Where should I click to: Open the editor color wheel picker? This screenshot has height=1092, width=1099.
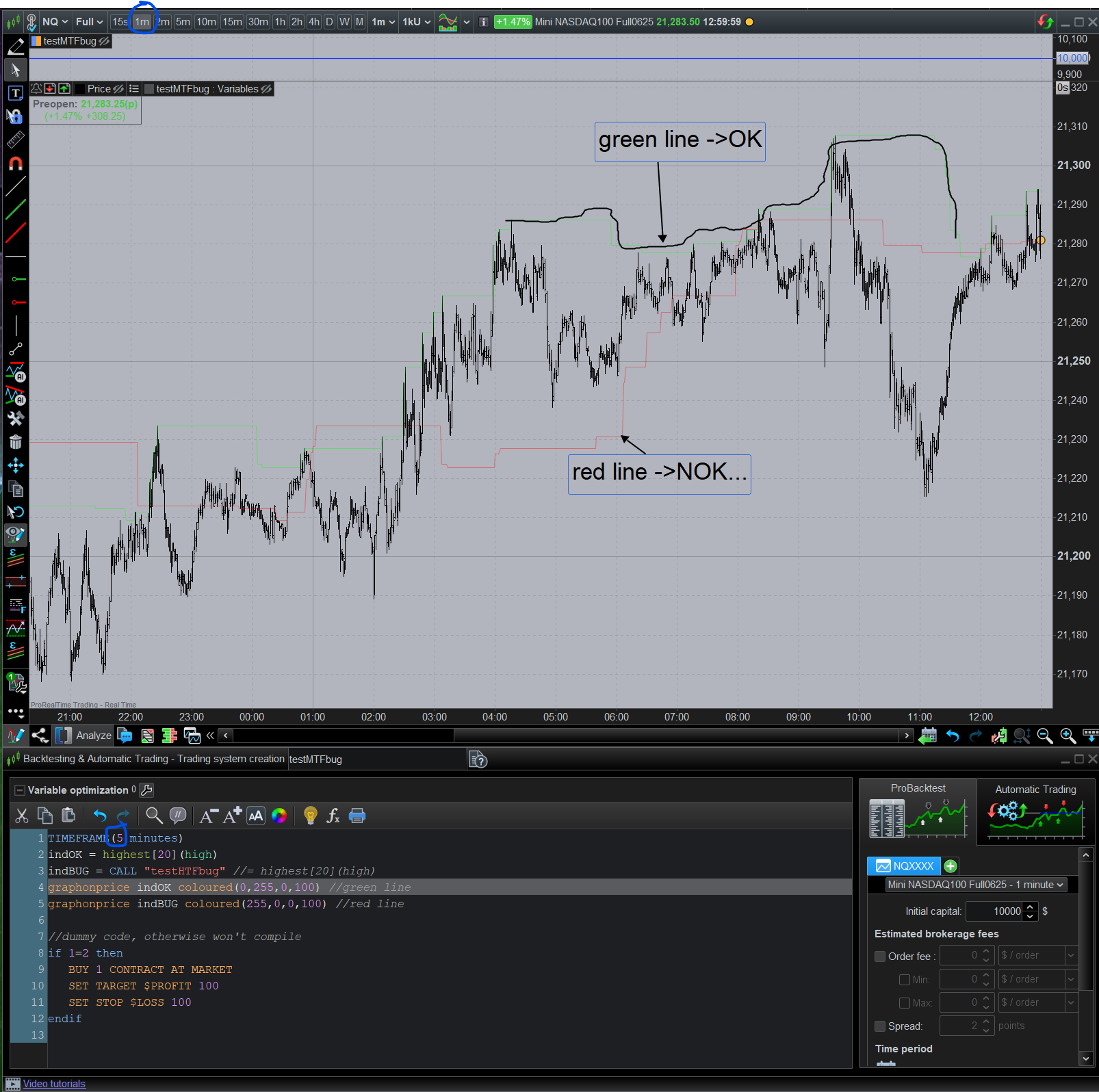(x=279, y=816)
